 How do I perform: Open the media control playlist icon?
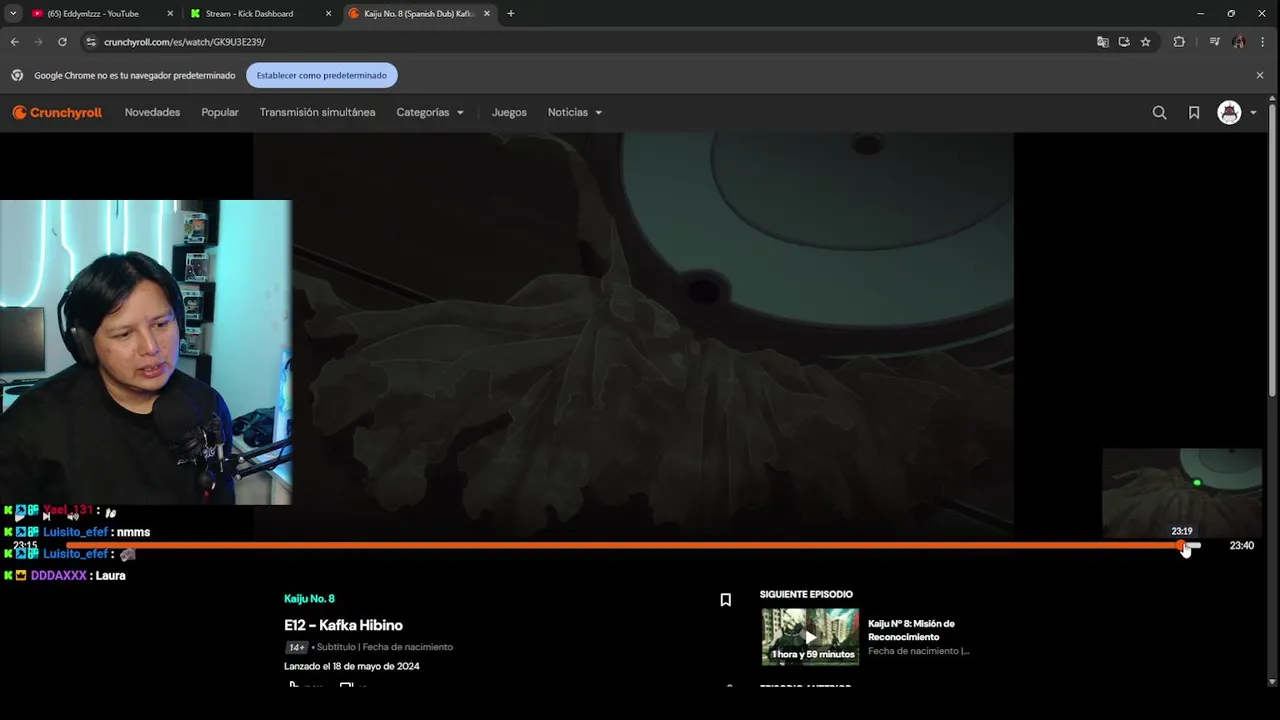tap(1214, 42)
